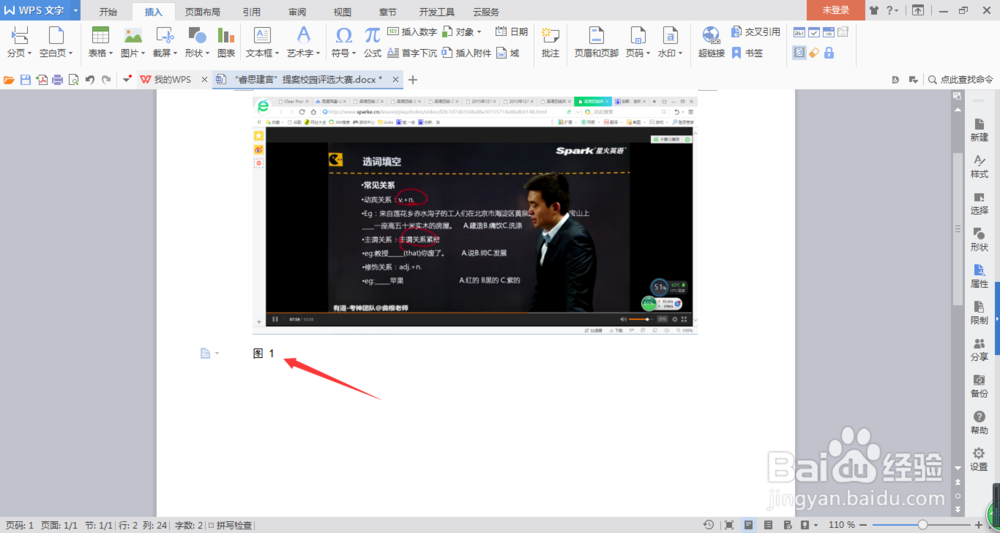The image size is (1000, 533).
Task: Switch to the 开始 tab
Action: [x=108, y=11]
